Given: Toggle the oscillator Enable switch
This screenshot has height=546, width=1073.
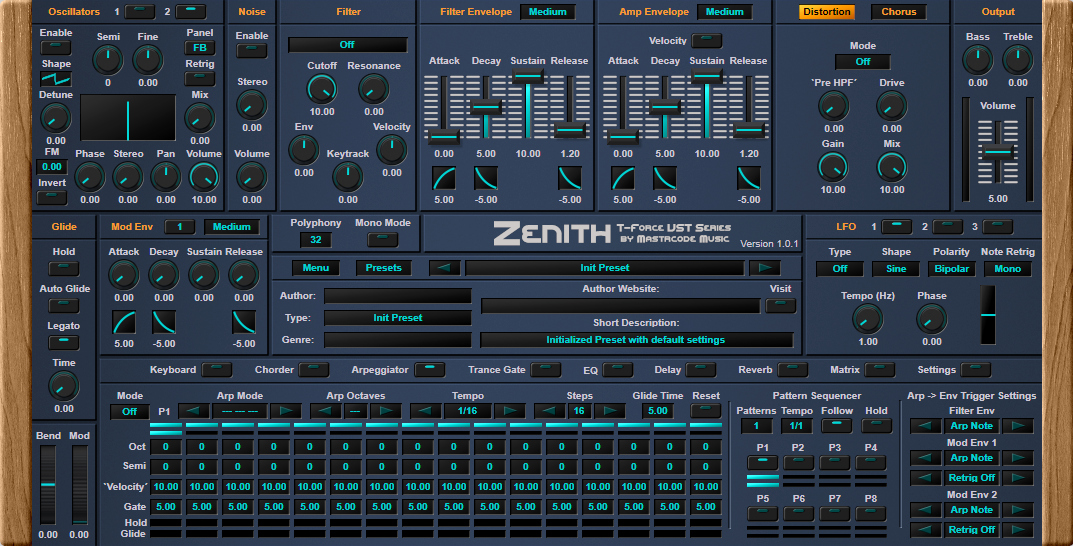Looking at the screenshot, I should tap(55, 47).
